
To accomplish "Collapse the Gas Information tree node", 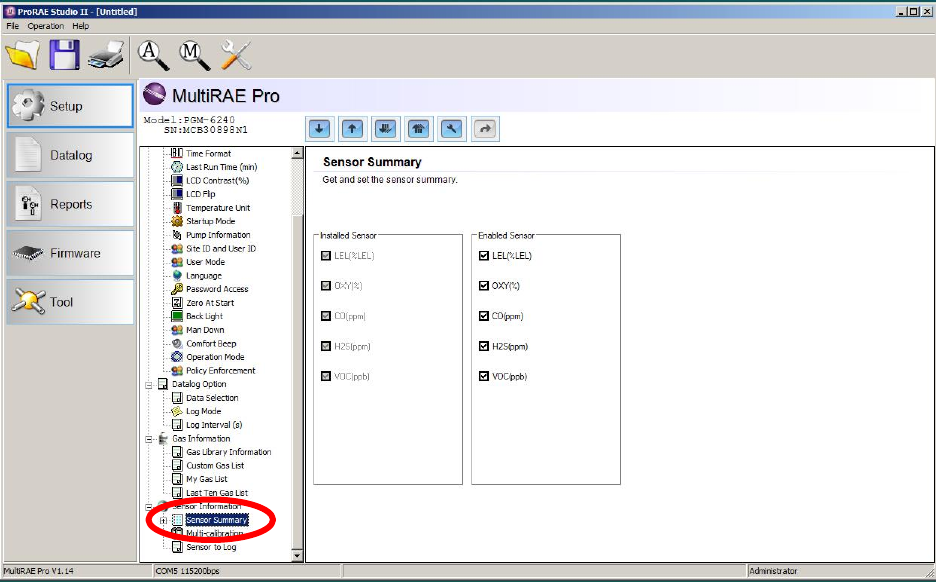I will coord(149,439).
